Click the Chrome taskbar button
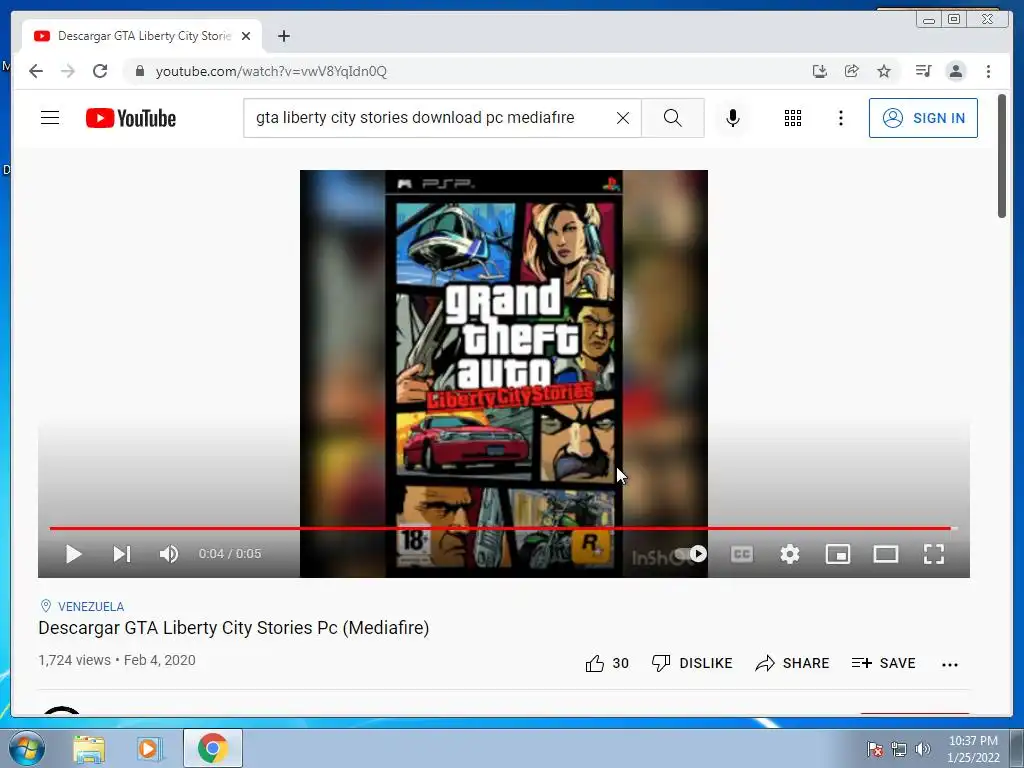This screenshot has width=1024, height=768. coord(213,748)
